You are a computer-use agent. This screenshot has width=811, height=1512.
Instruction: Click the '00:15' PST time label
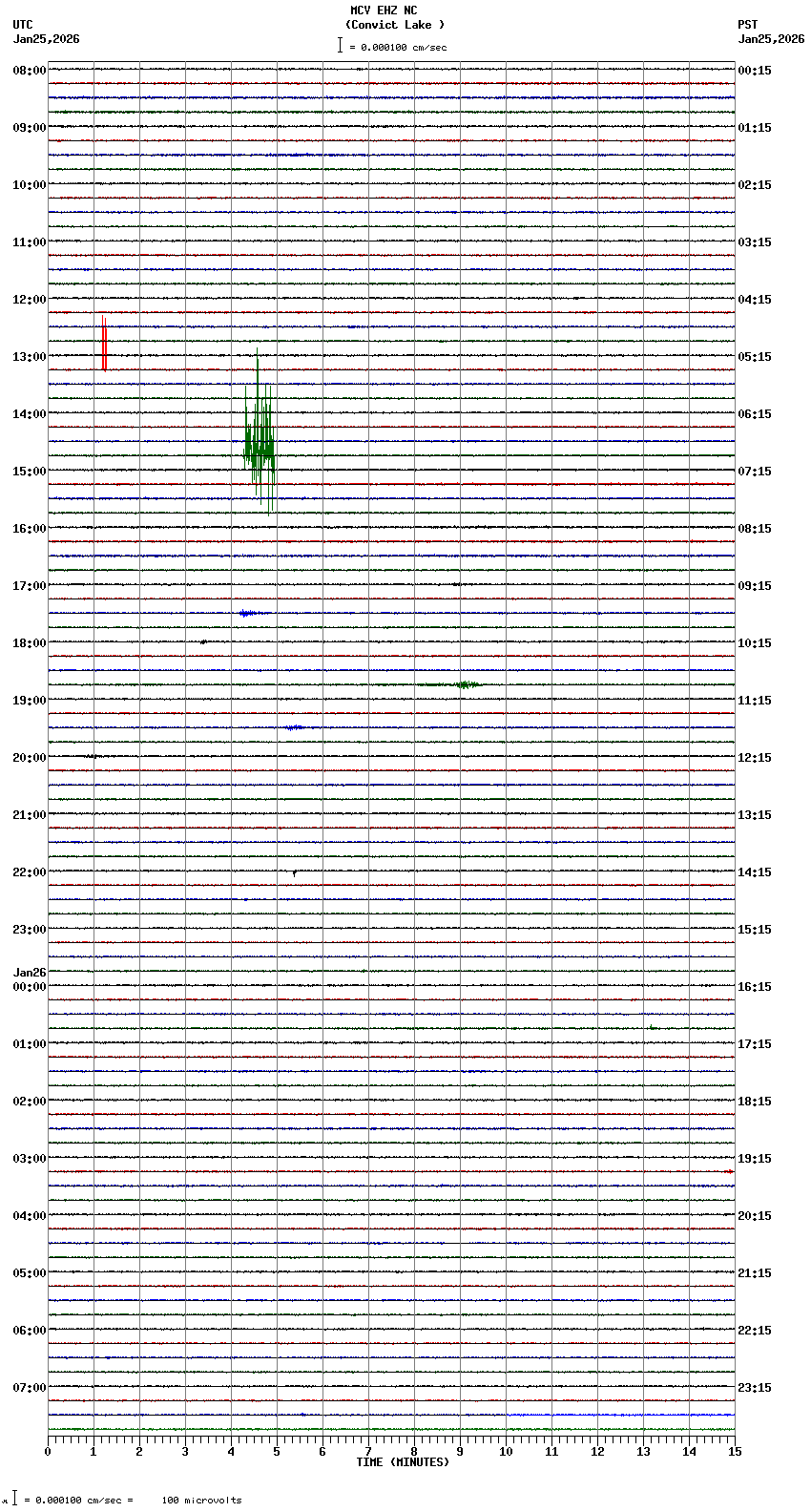pyautogui.click(x=755, y=71)
